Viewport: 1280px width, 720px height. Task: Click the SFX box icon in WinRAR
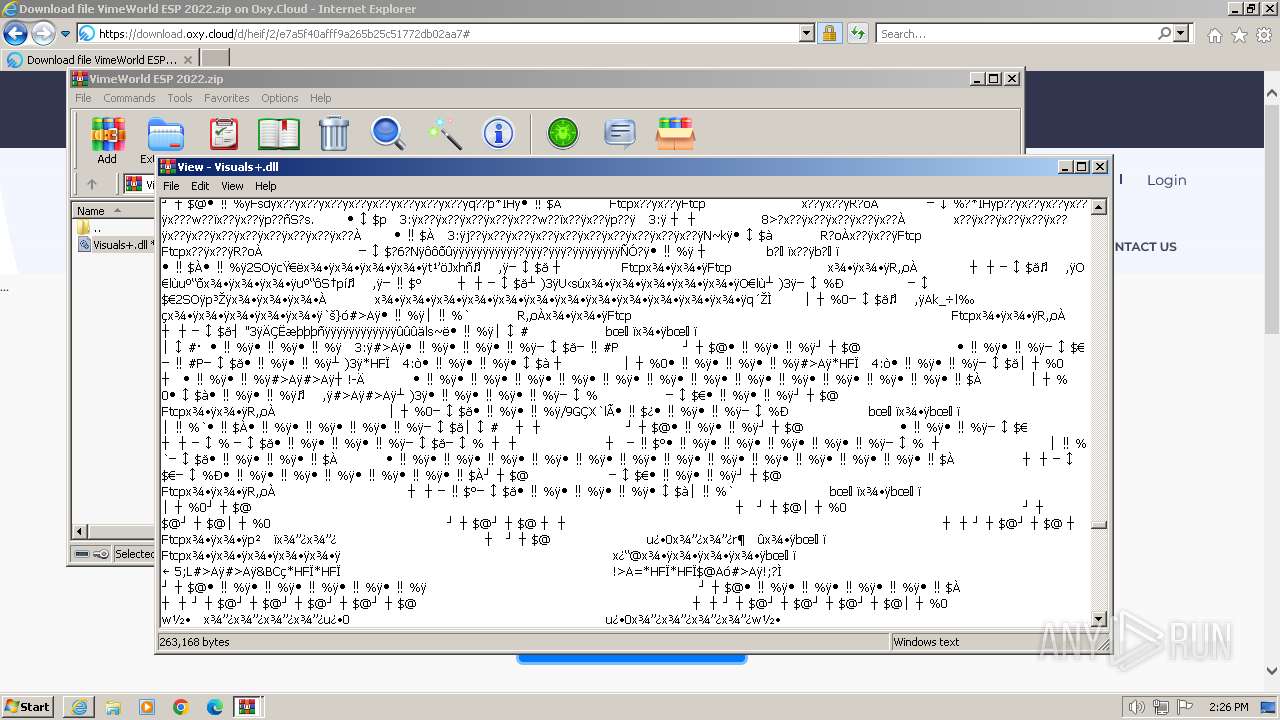click(x=675, y=134)
